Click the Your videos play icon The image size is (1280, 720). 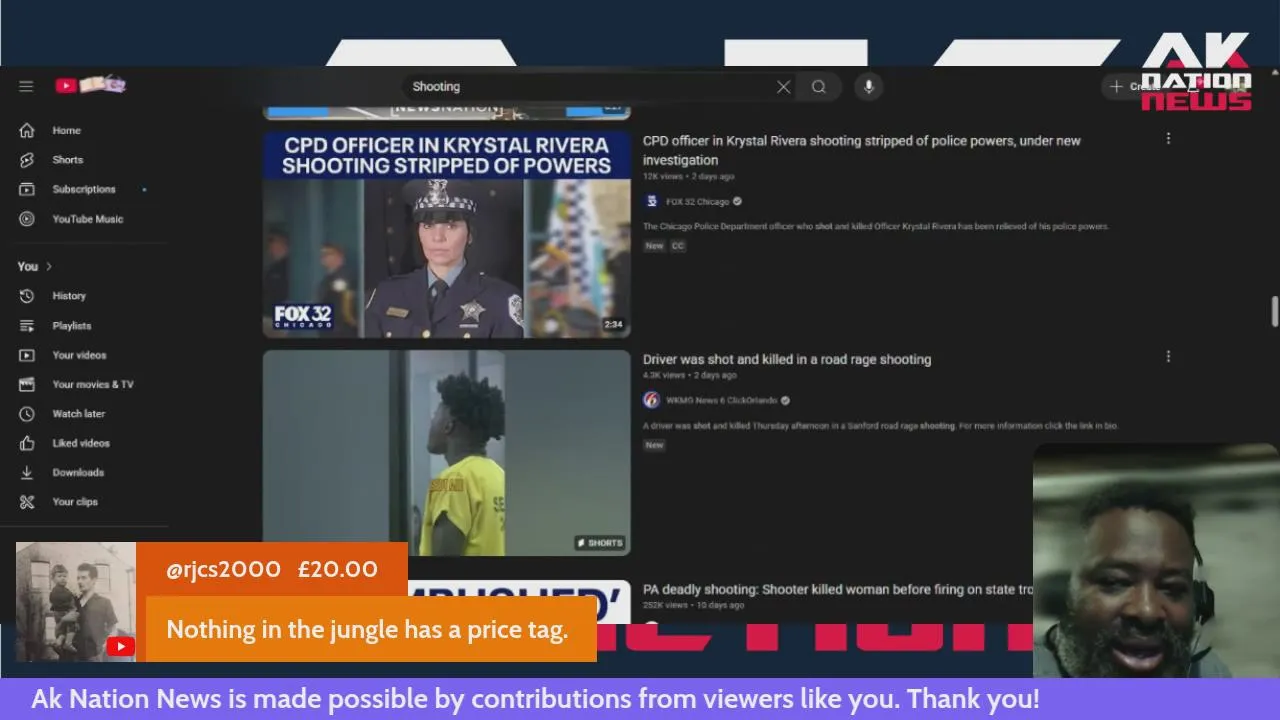coord(27,355)
